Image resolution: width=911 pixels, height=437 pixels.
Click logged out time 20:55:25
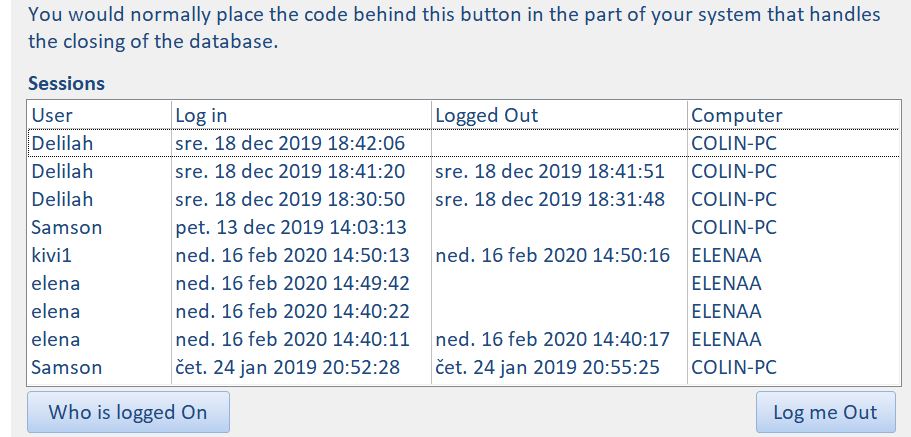point(548,367)
